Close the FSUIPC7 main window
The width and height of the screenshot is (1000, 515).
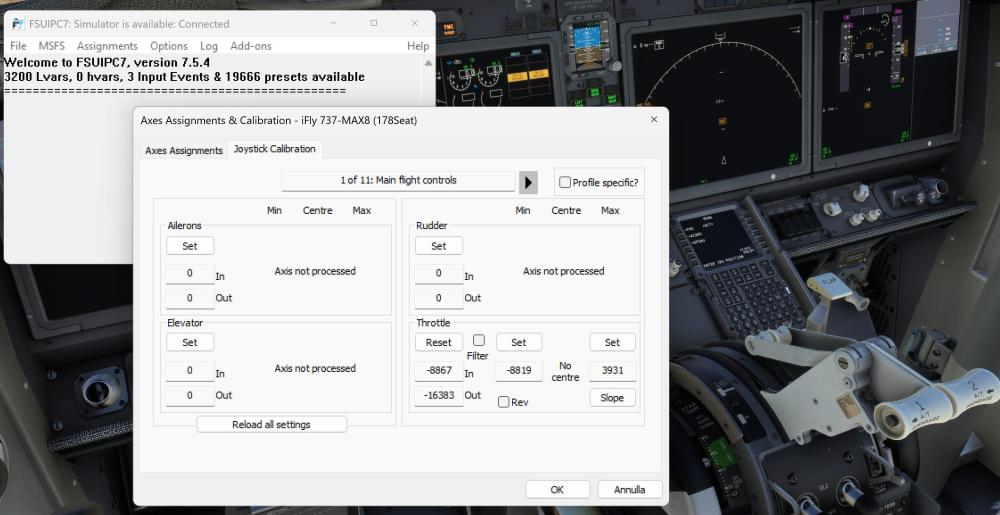[x=415, y=24]
